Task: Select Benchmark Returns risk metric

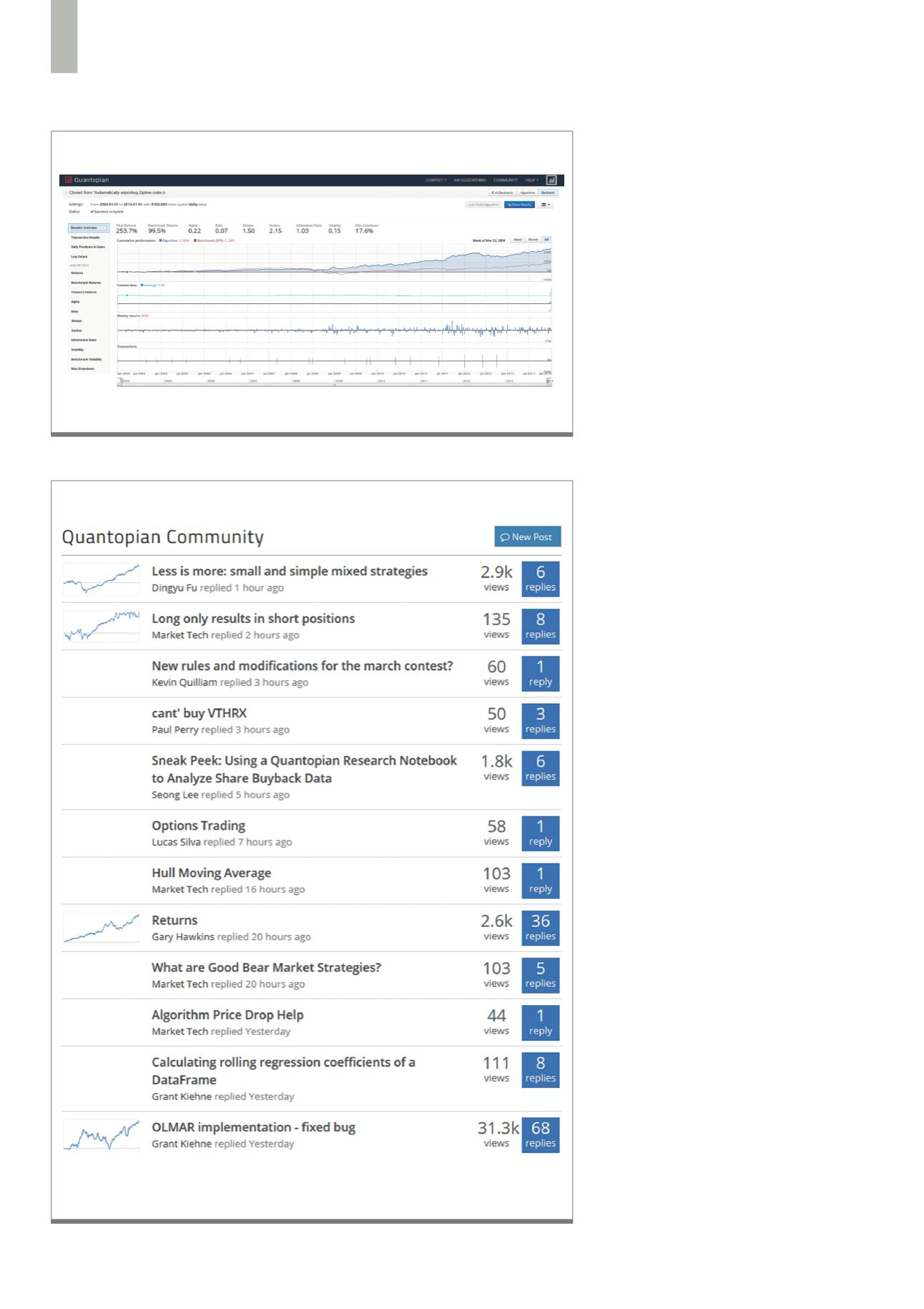Action: pos(86,283)
